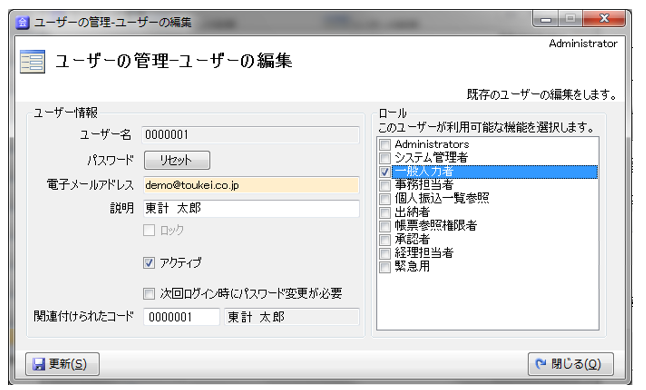
Task: Close the window with the red X button
Action: (x=604, y=19)
